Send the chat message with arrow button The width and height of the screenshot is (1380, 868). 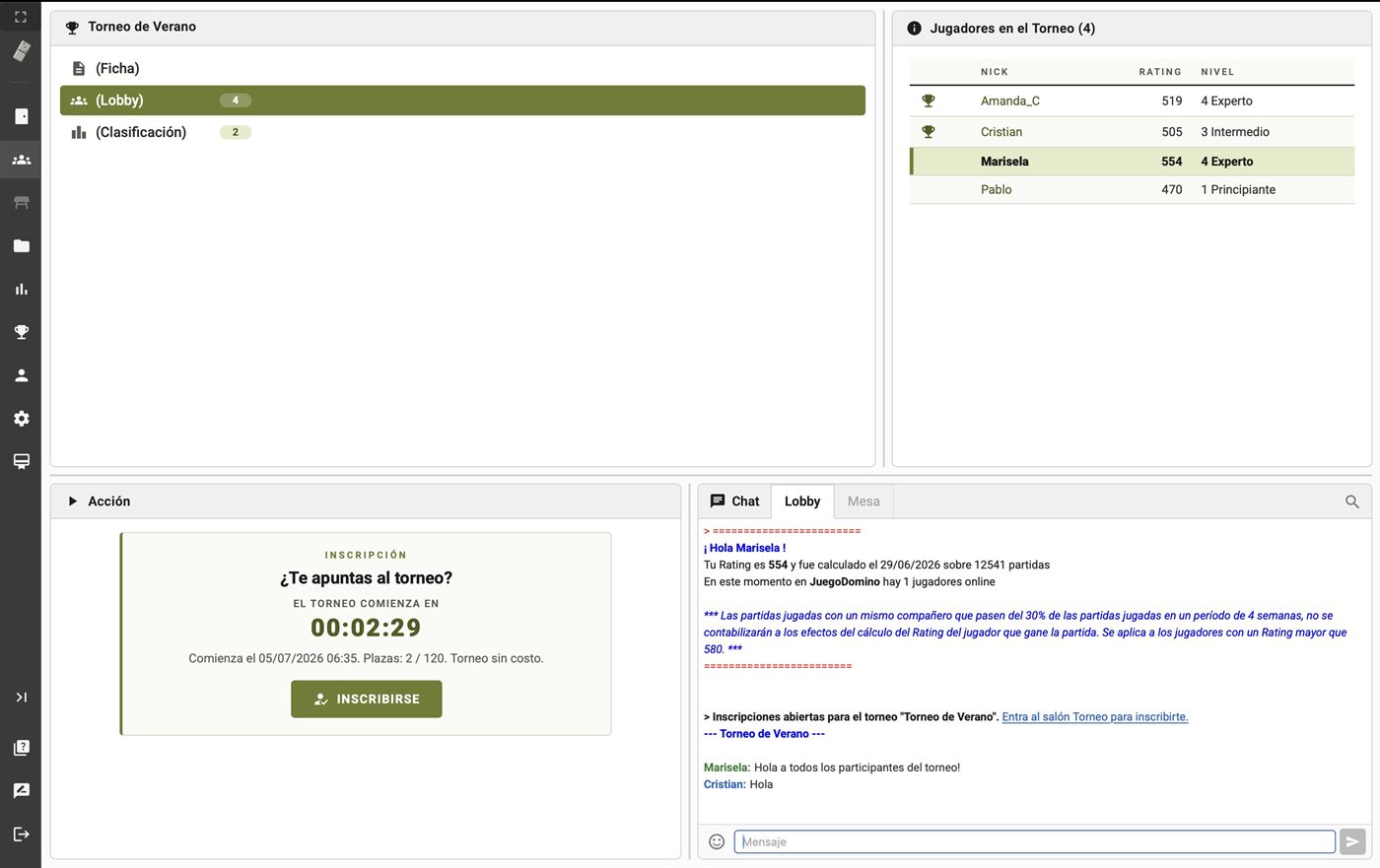coord(1352,841)
